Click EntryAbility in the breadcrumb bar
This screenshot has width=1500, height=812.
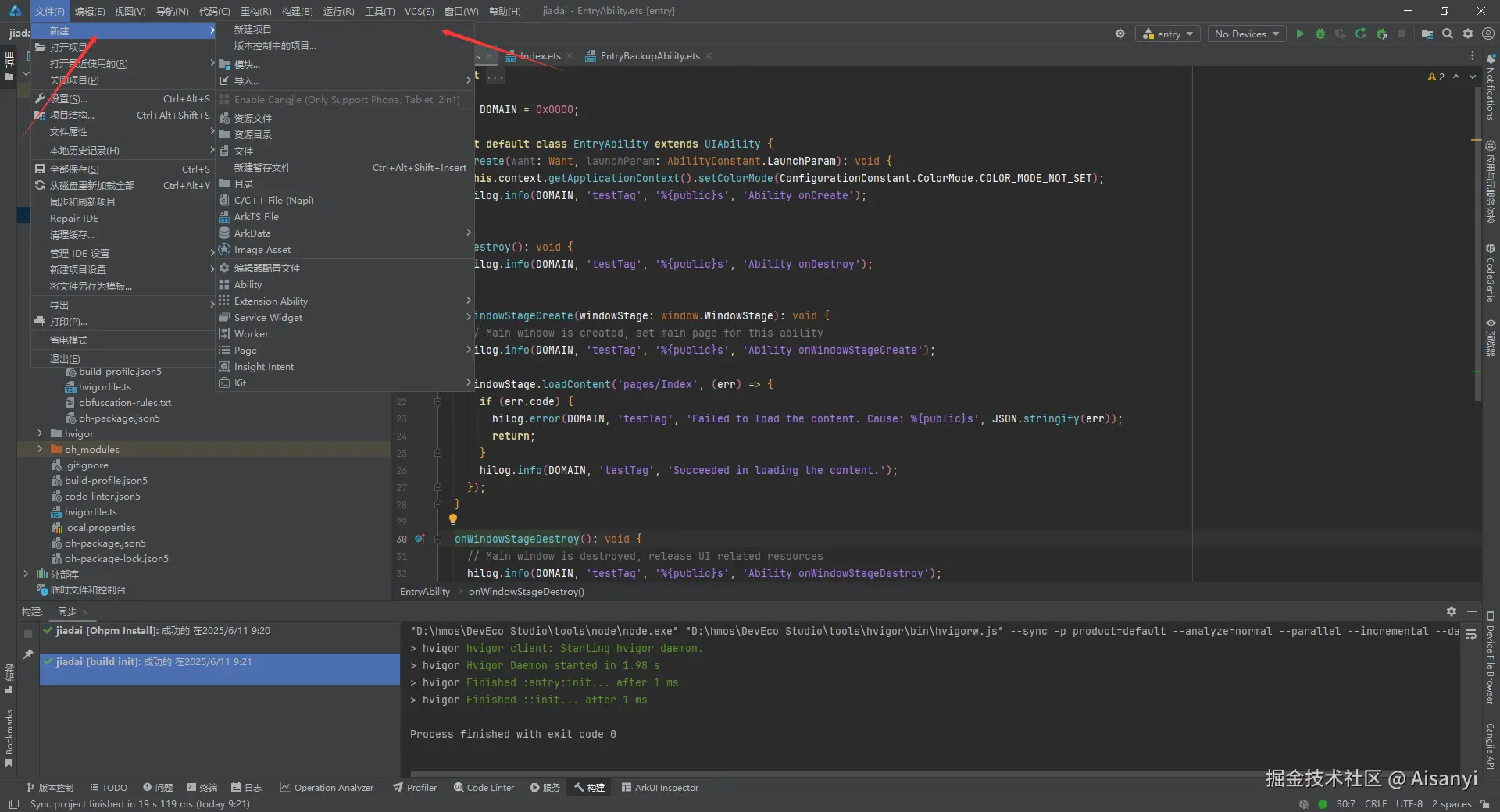(425, 592)
